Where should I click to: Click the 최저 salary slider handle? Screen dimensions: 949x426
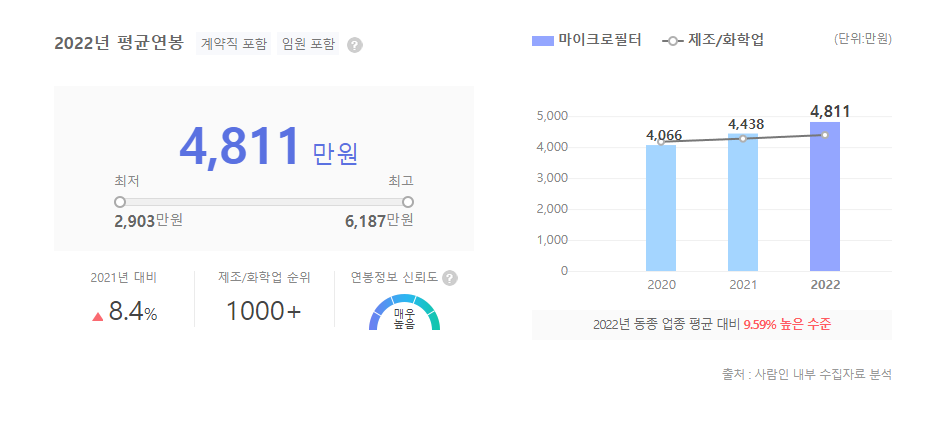click(x=120, y=202)
